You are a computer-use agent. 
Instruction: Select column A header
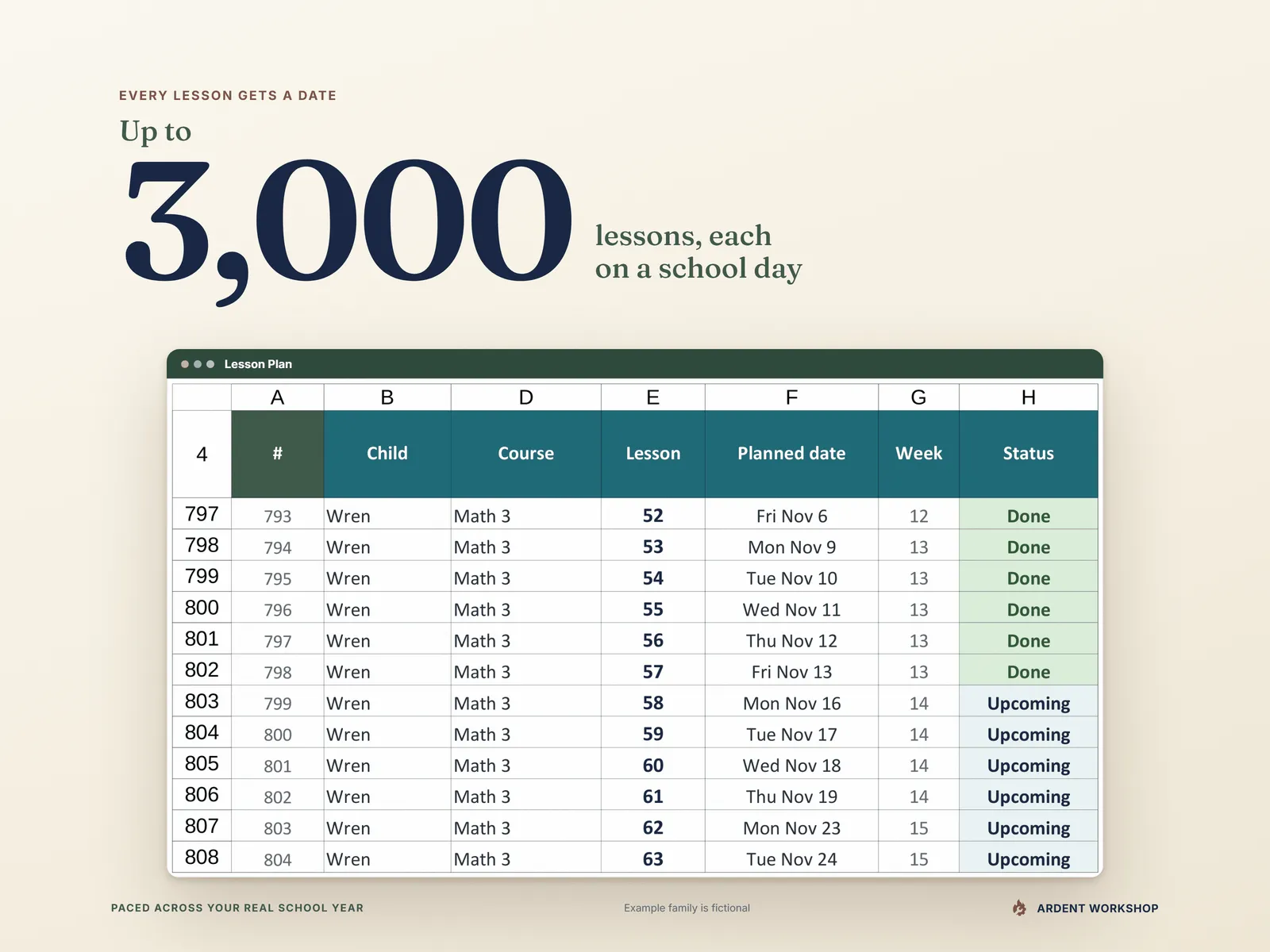click(277, 397)
